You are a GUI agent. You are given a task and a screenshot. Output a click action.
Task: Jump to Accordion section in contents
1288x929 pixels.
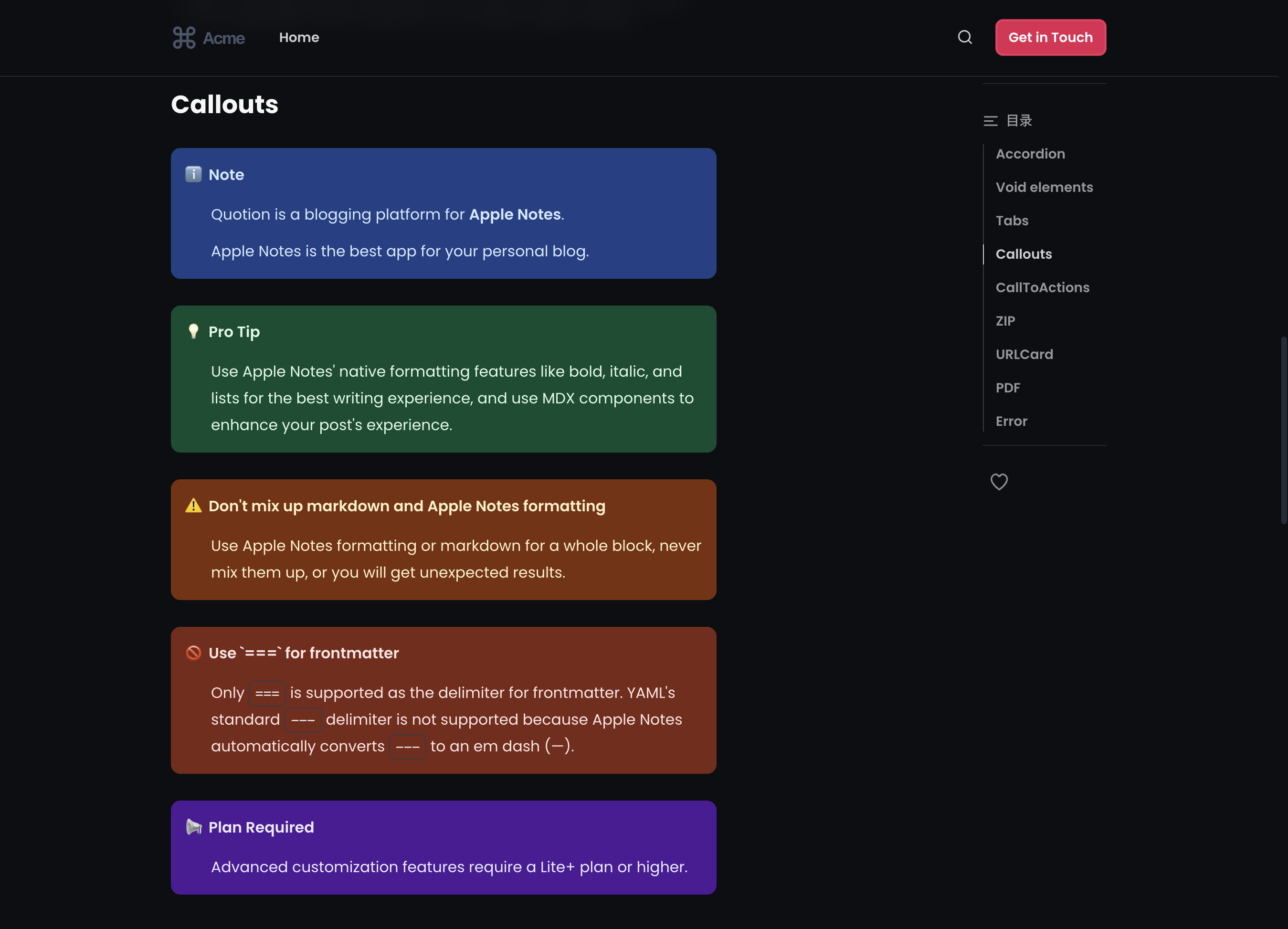click(x=1030, y=154)
